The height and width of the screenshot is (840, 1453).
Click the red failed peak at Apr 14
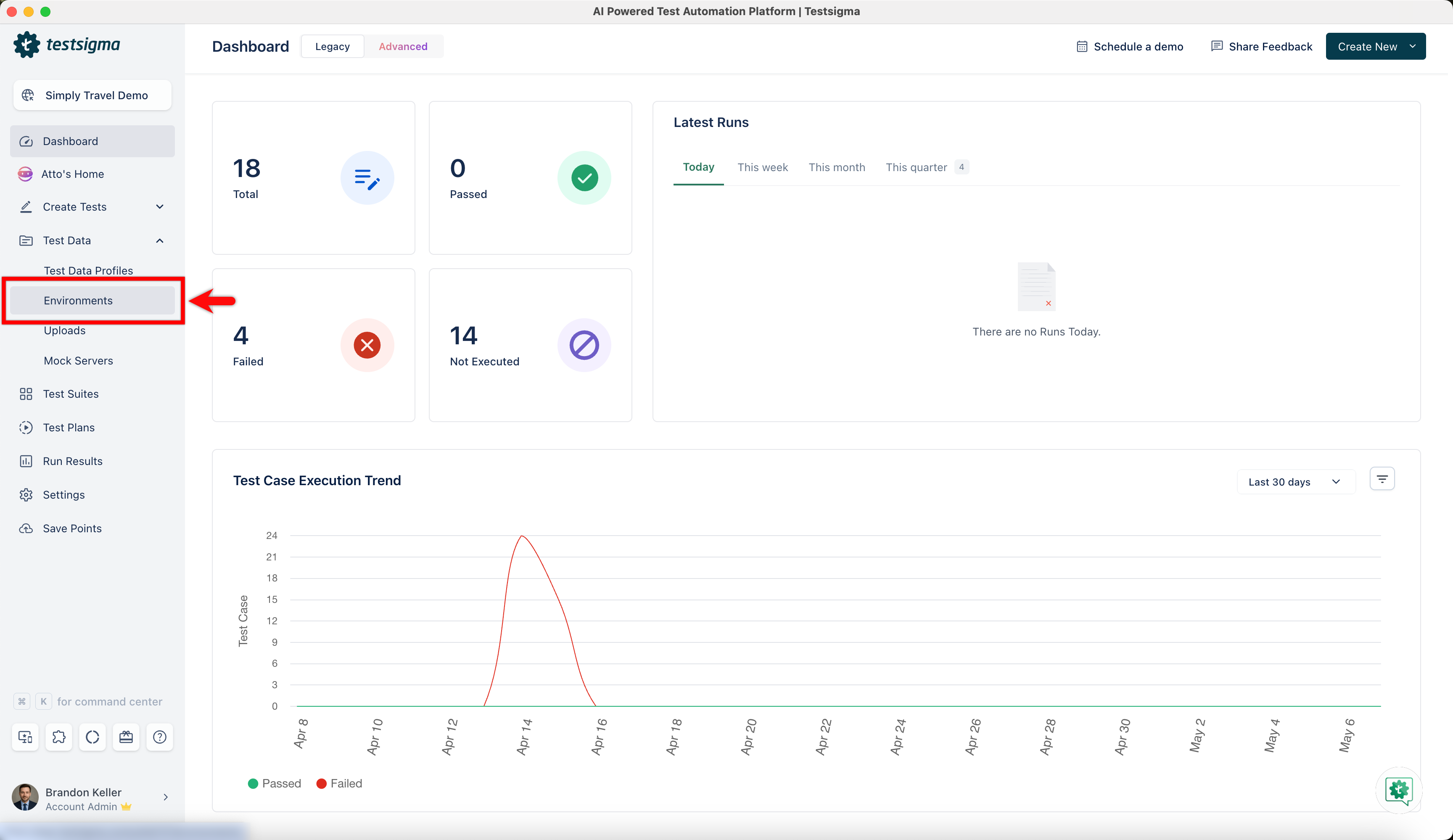coord(522,536)
